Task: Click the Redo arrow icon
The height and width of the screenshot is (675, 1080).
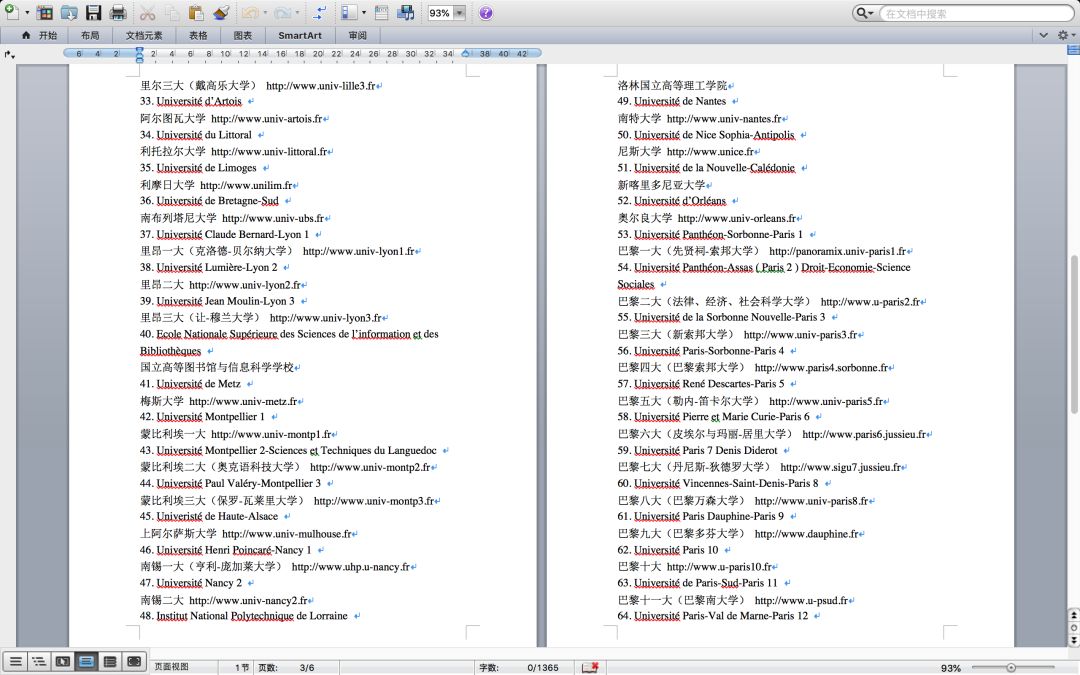Action: point(282,12)
